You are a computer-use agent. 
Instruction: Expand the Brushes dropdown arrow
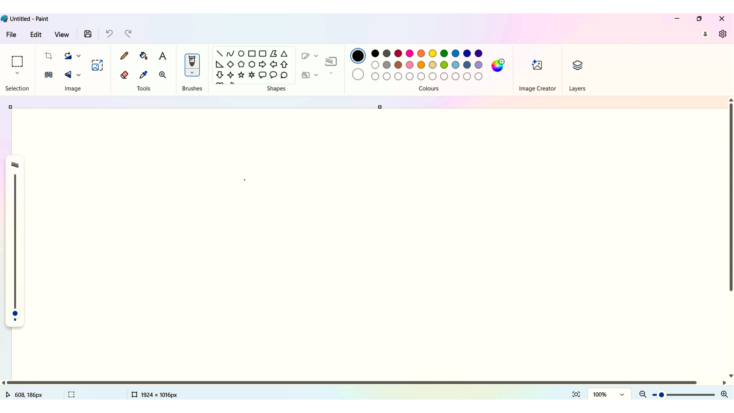tap(192, 73)
